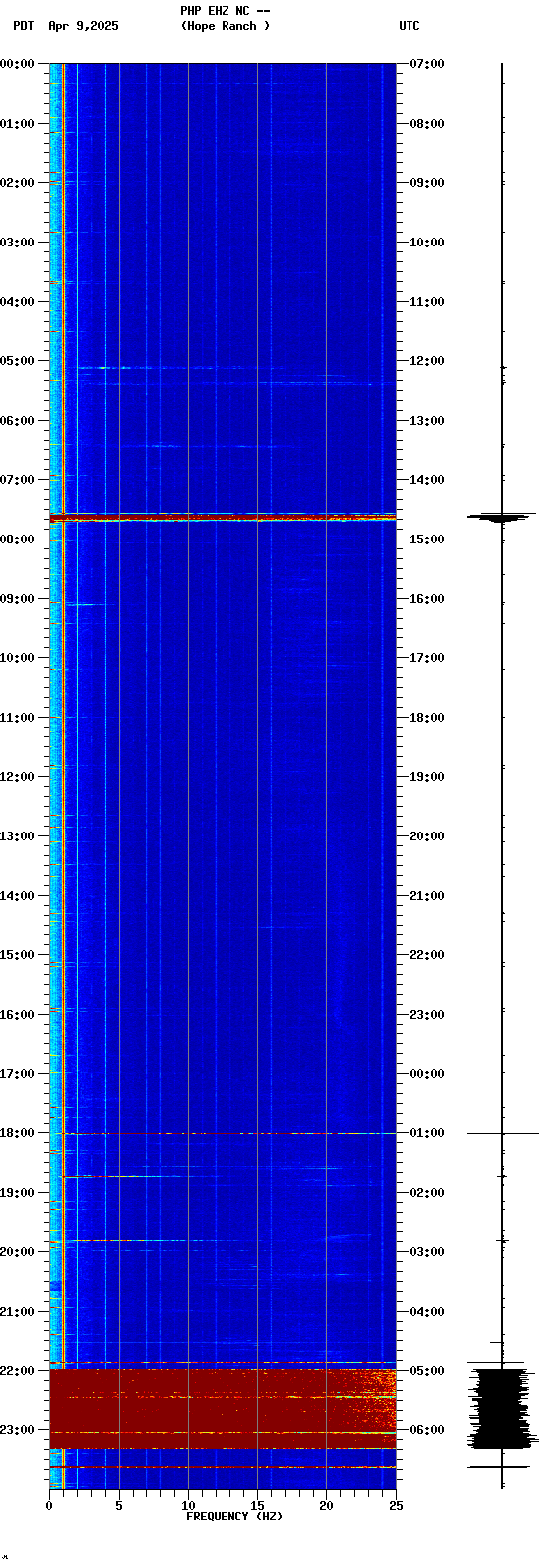Select the '15' Hz frequency tick label
Viewport: 546px width, 1568px height.
[257, 1506]
